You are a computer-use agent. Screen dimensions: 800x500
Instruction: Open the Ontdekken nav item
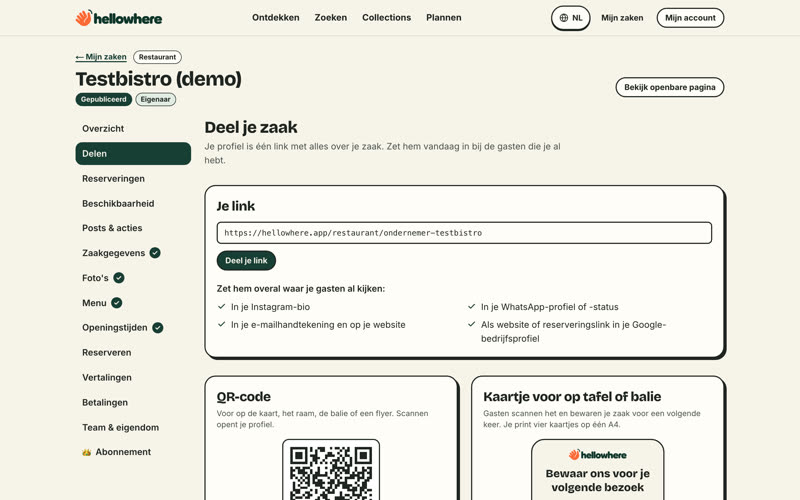(276, 17)
